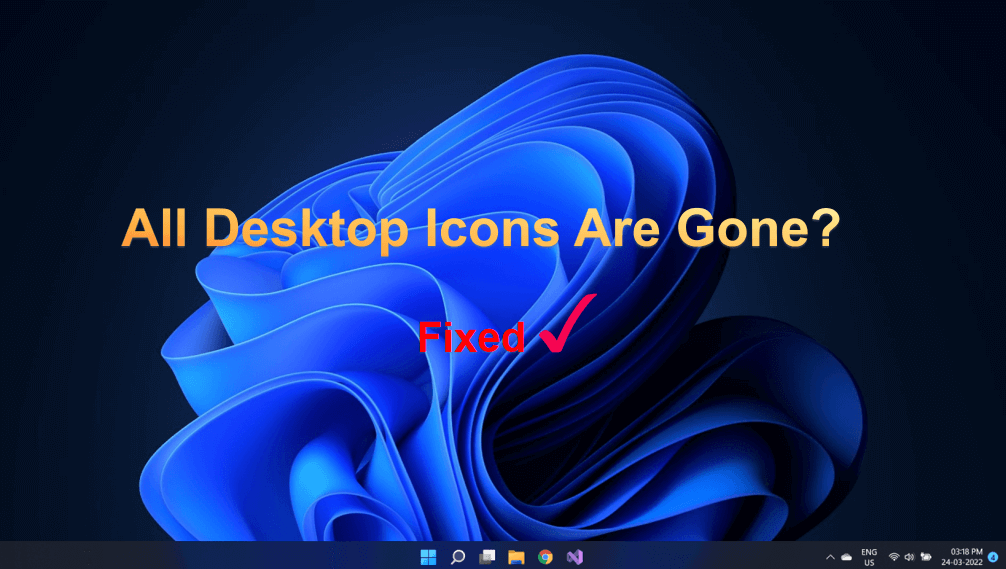The image size is (1006, 569).
Task: Launch Visual Studio from the taskbar
Action: click(x=574, y=556)
